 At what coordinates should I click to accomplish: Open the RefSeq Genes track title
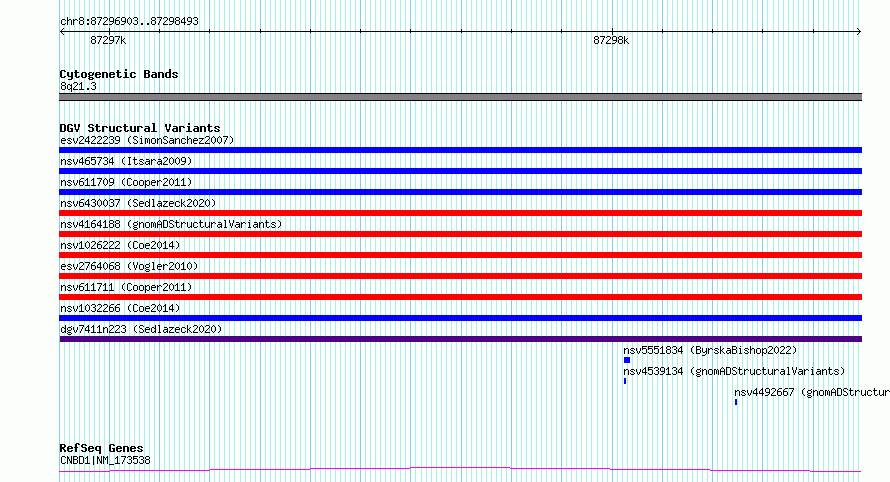pyautogui.click(x=101, y=448)
